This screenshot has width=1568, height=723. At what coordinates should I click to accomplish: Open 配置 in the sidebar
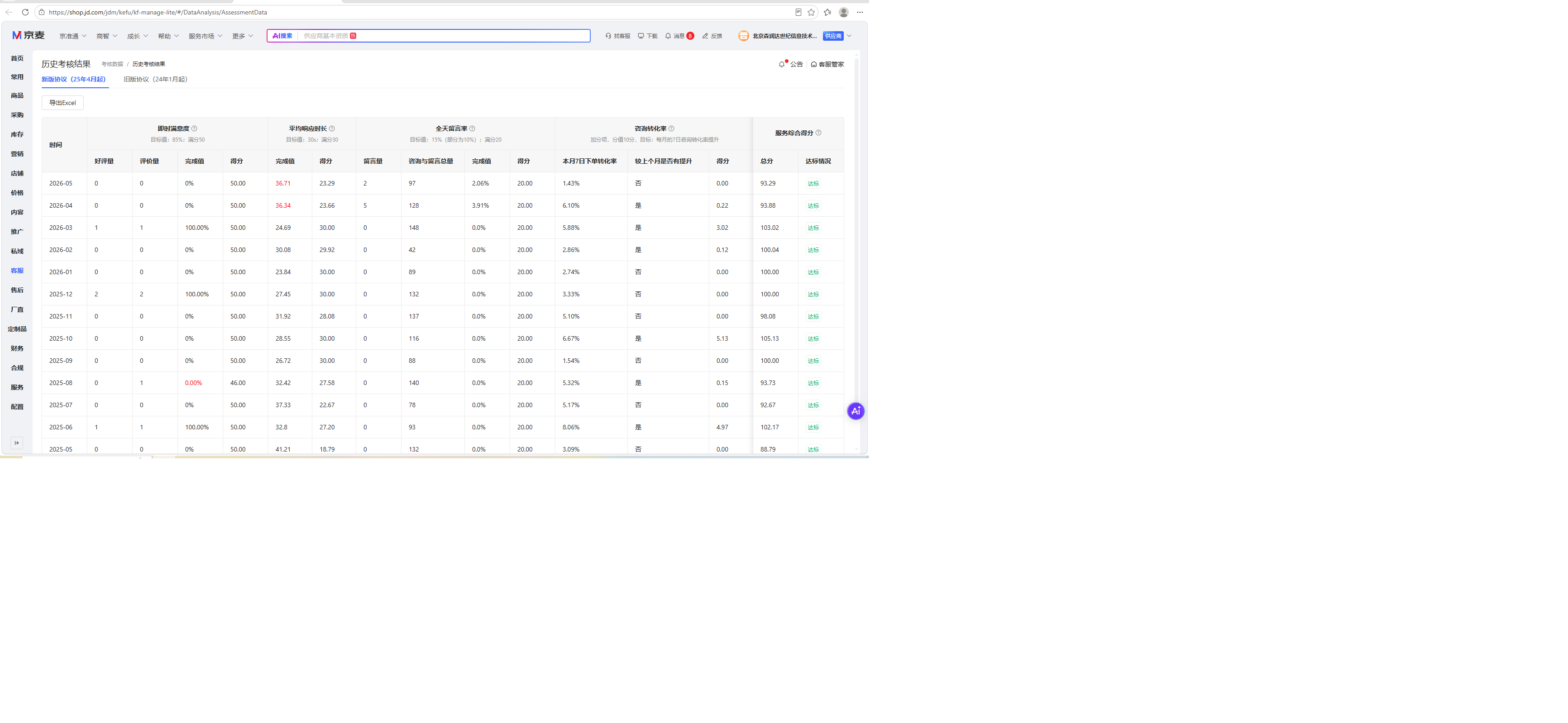pyautogui.click(x=17, y=407)
